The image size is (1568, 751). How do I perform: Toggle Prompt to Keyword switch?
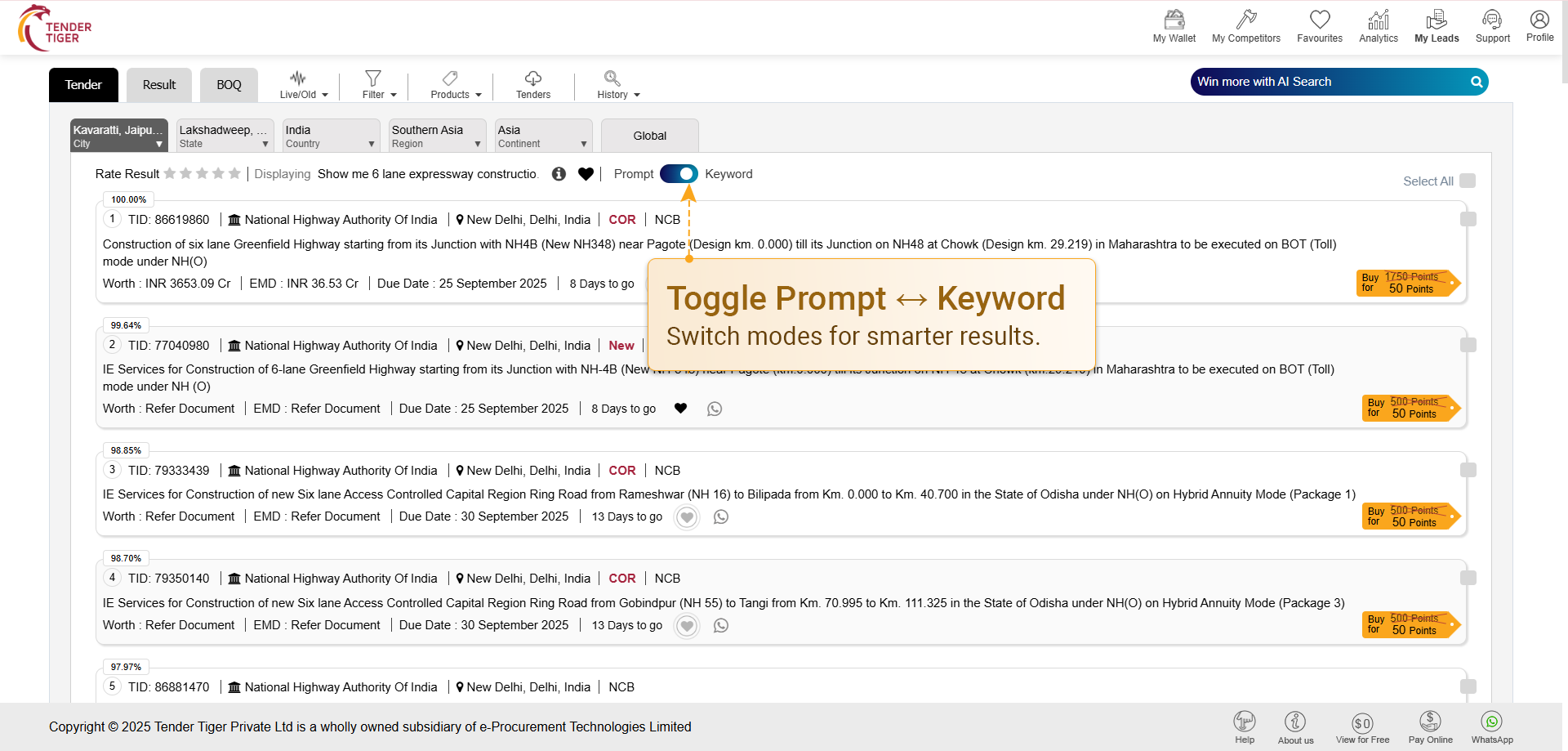pos(679,174)
